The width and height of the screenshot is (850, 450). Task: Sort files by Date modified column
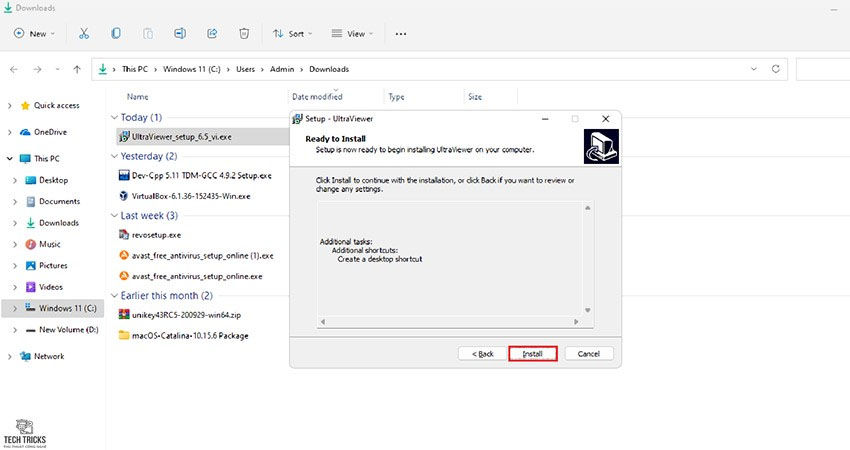pos(317,97)
